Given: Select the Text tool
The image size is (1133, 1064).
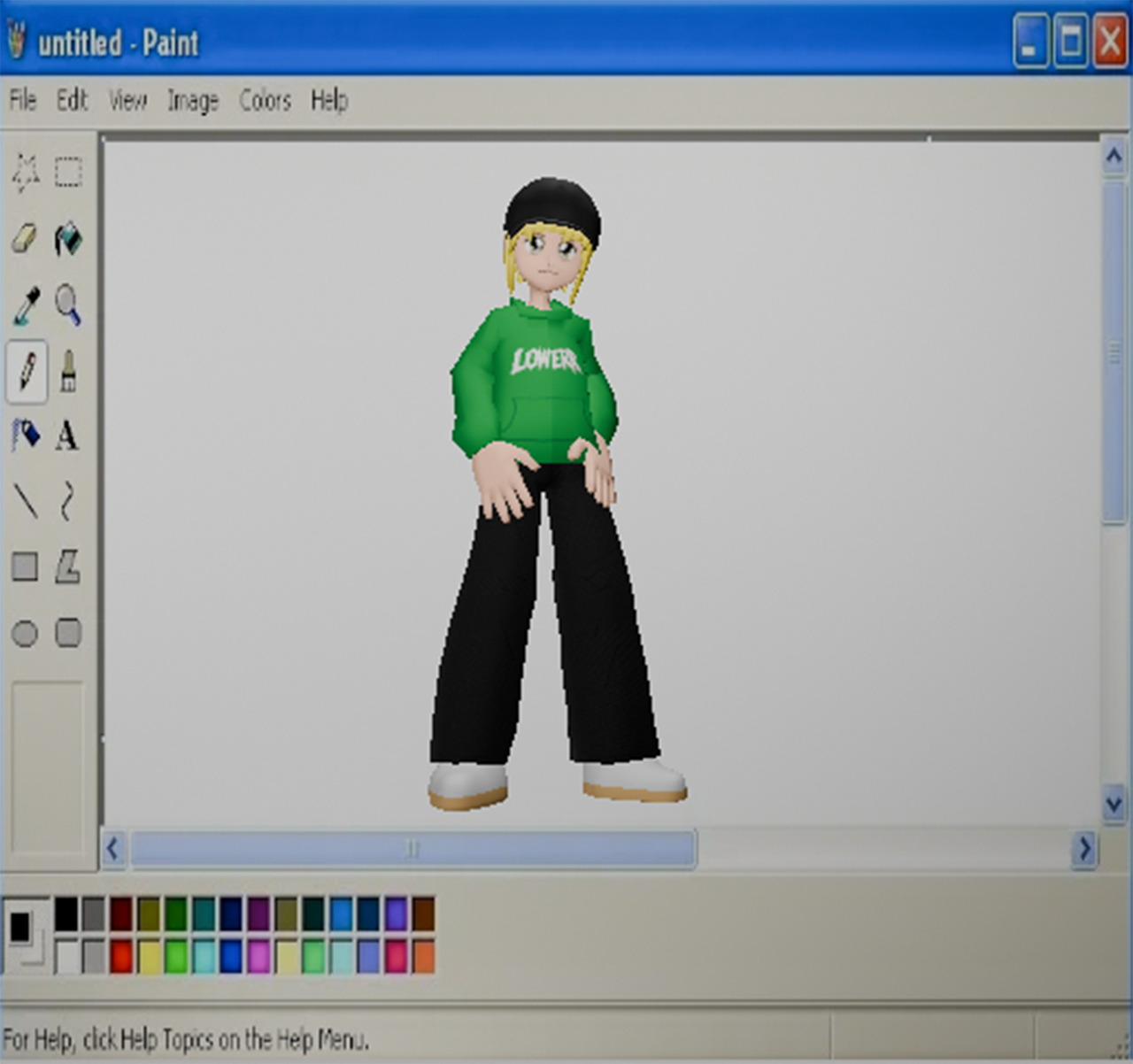Looking at the screenshot, I should pos(67,436).
